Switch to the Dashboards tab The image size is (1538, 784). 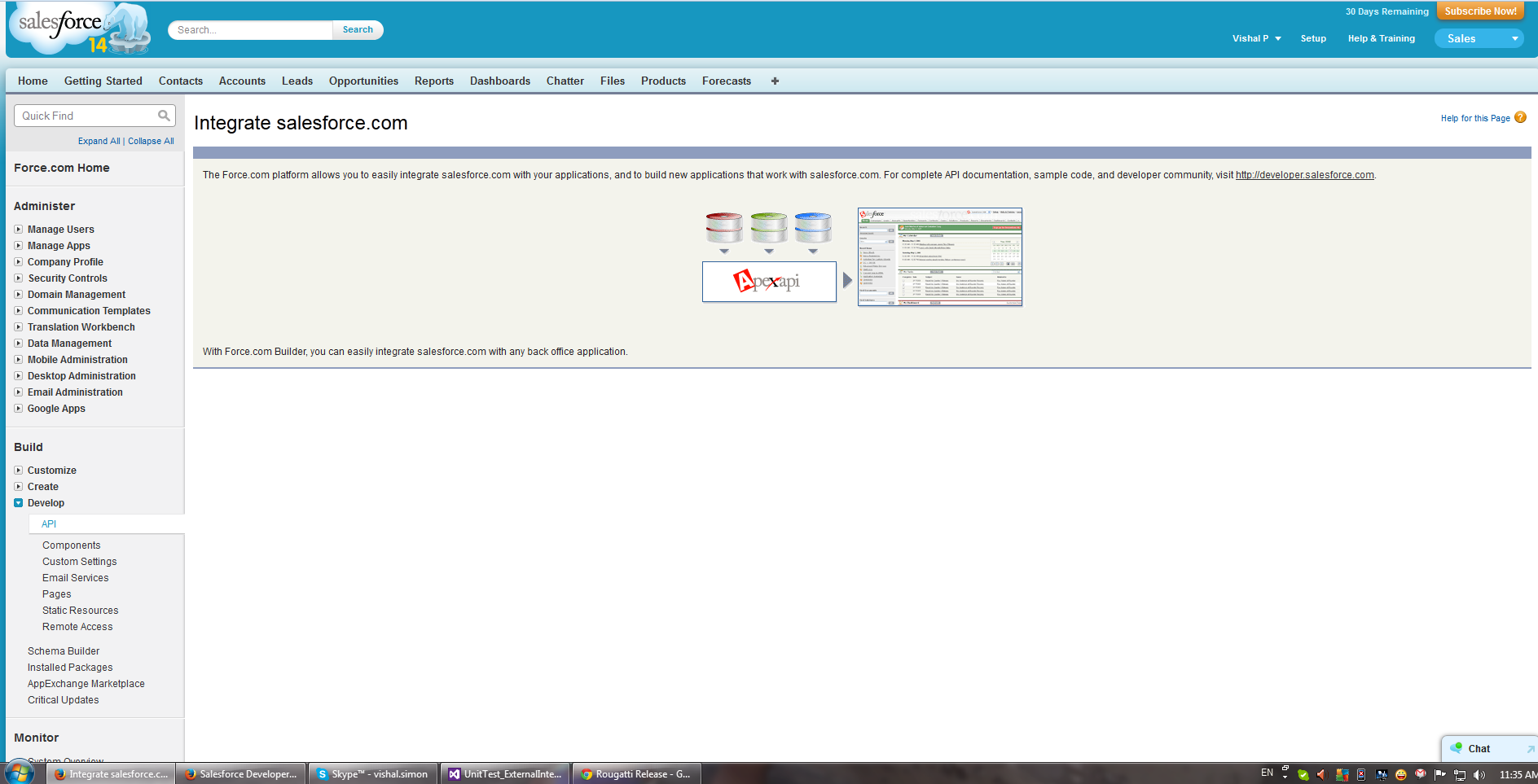click(x=500, y=81)
